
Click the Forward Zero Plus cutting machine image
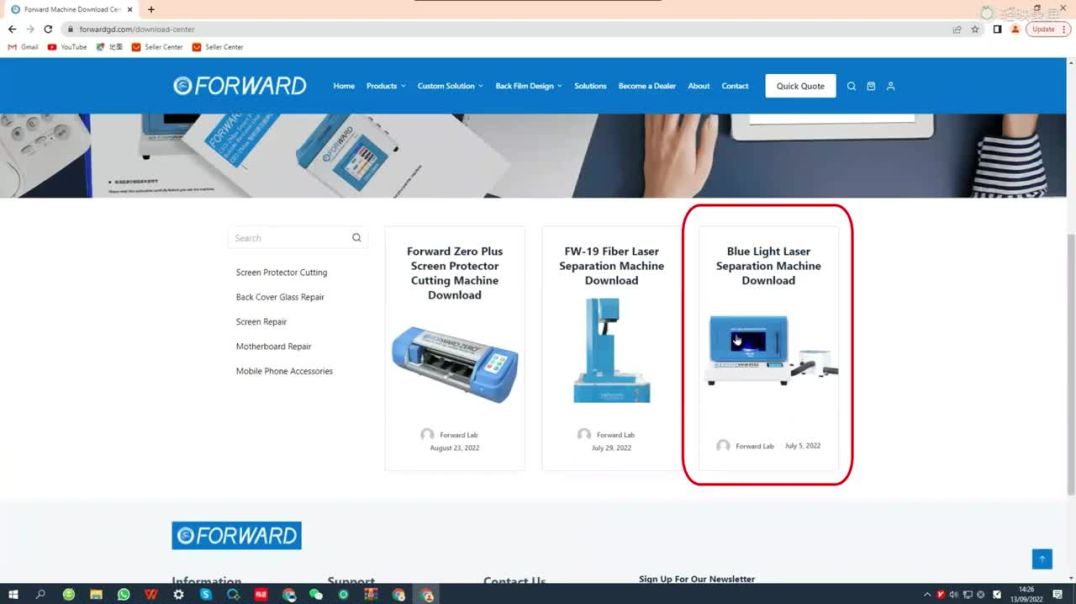point(455,362)
